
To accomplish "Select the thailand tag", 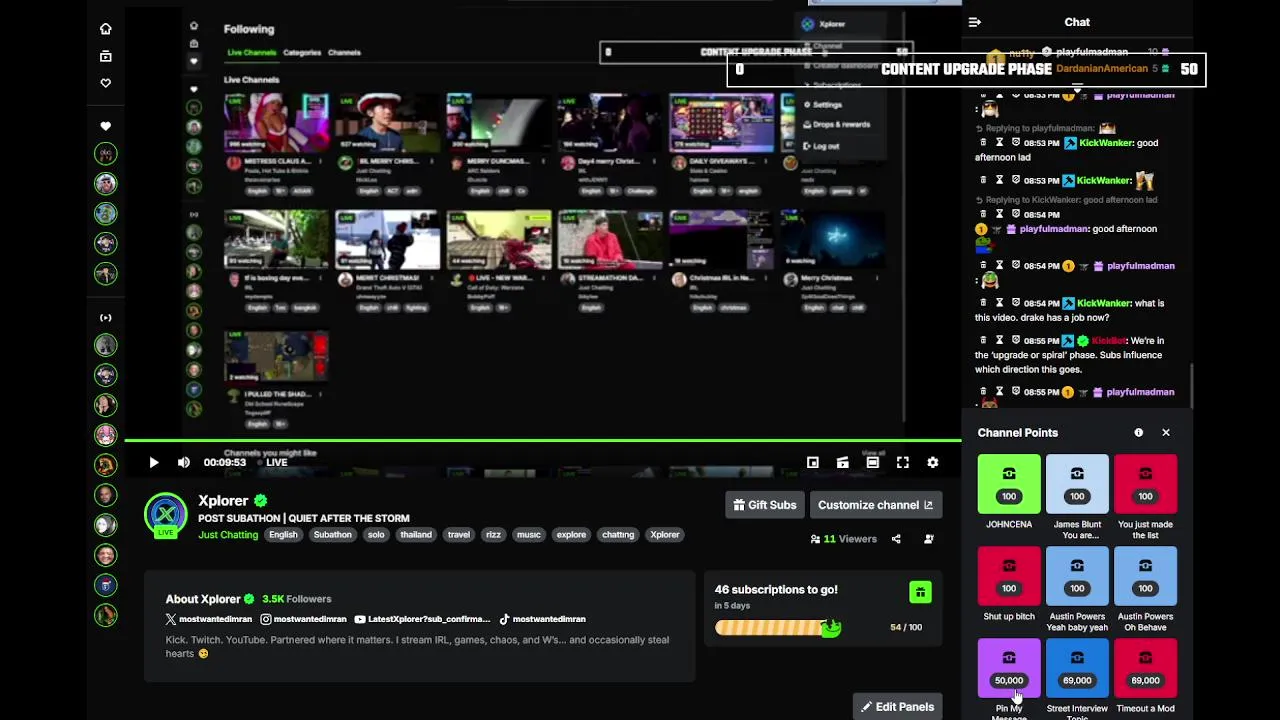I will click(x=416, y=535).
